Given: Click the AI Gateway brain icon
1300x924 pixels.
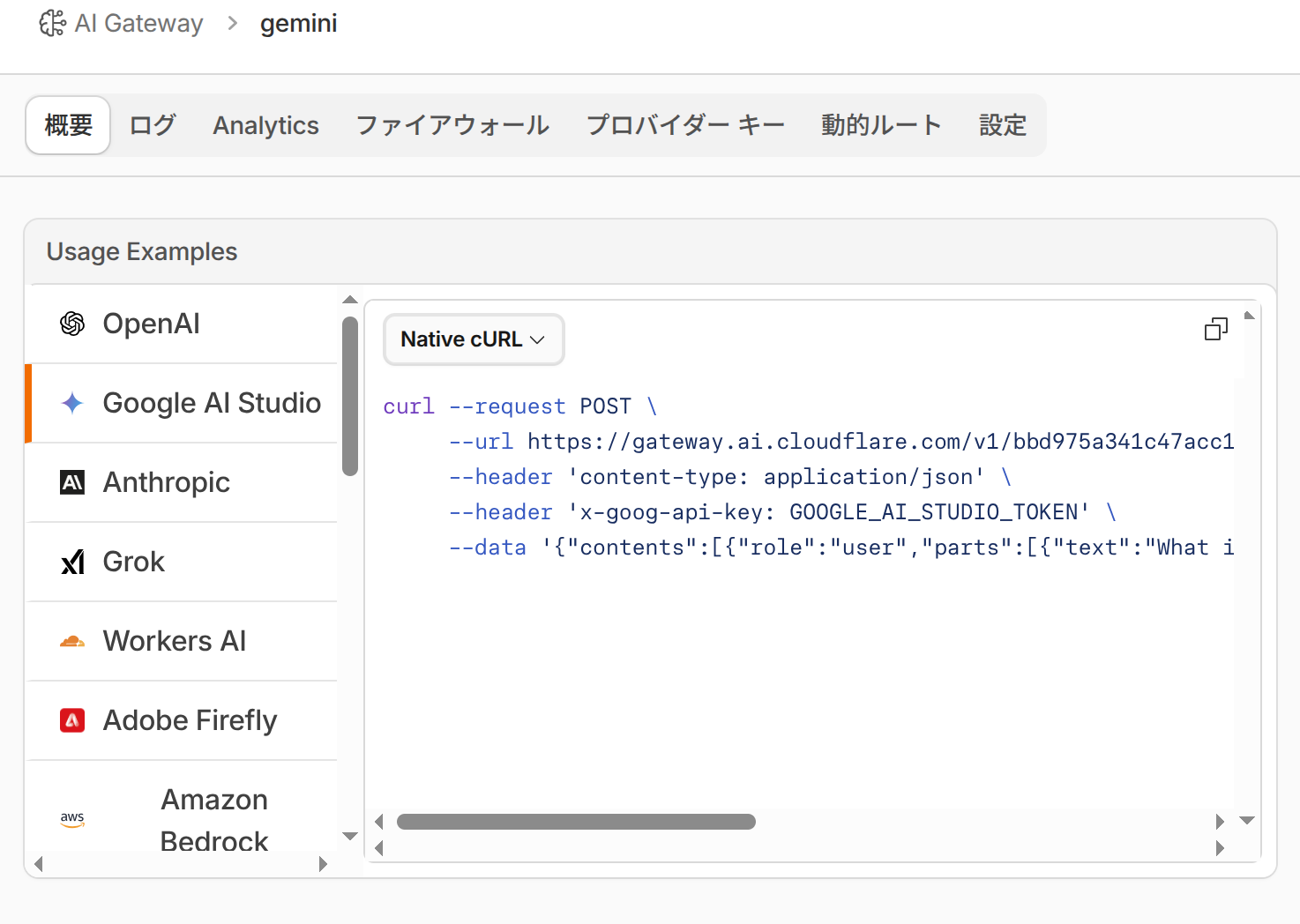Looking at the screenshot, I should pyautogui.click(x=52, y=23).
